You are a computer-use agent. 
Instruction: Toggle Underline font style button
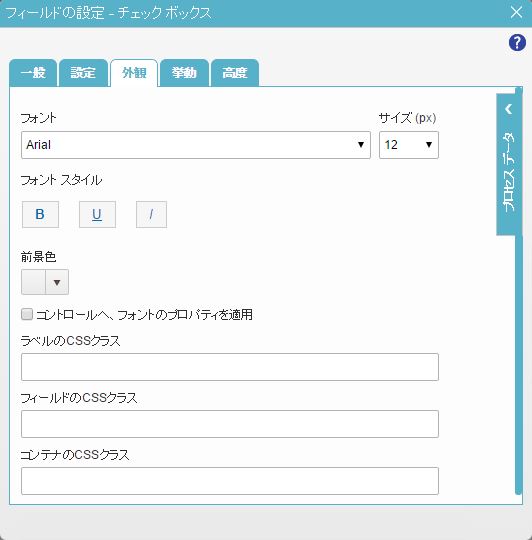[97, 215]
